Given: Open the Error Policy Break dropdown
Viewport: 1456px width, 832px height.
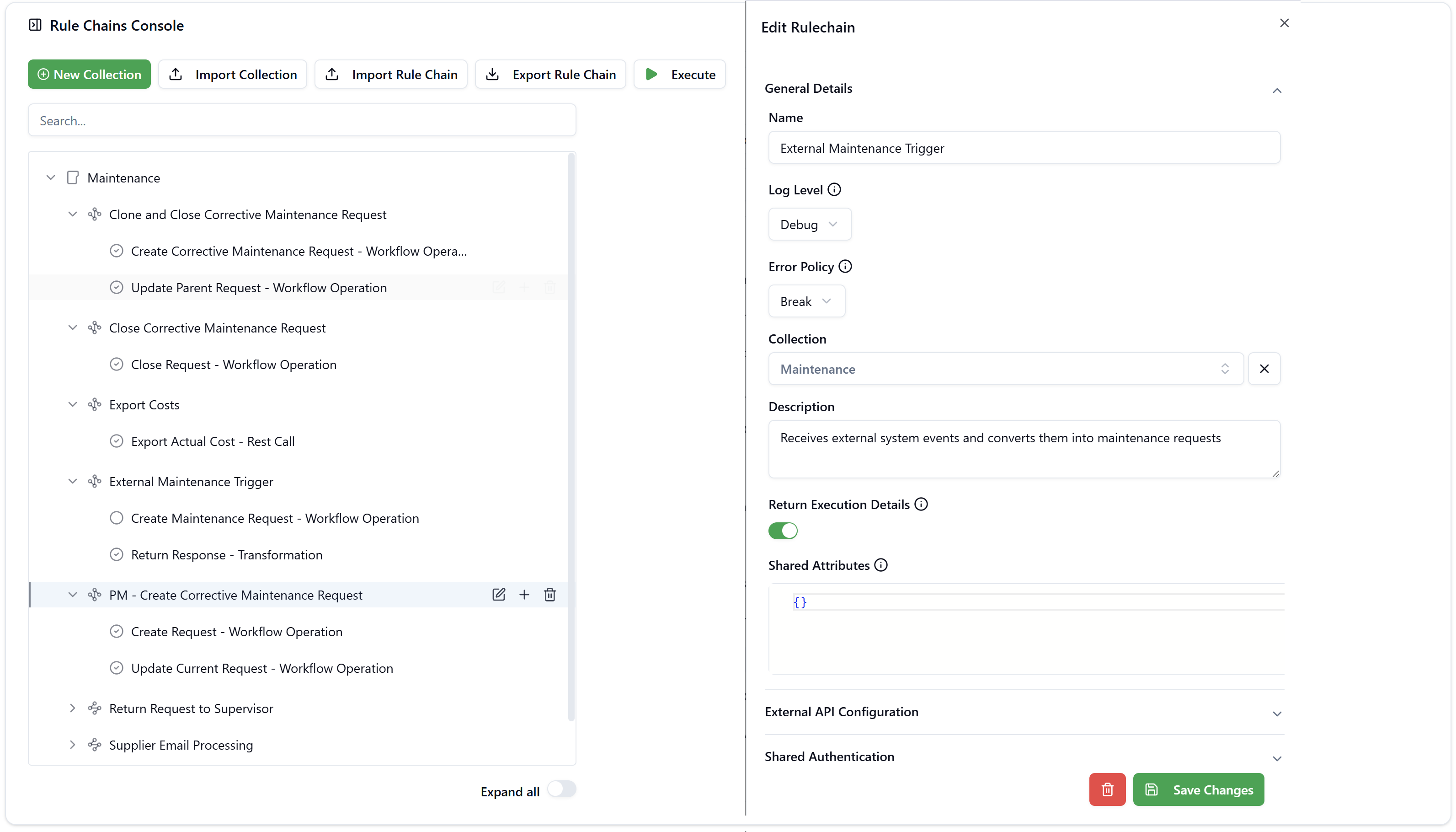Looking at the screenshot, I should (x=806, y=301).
